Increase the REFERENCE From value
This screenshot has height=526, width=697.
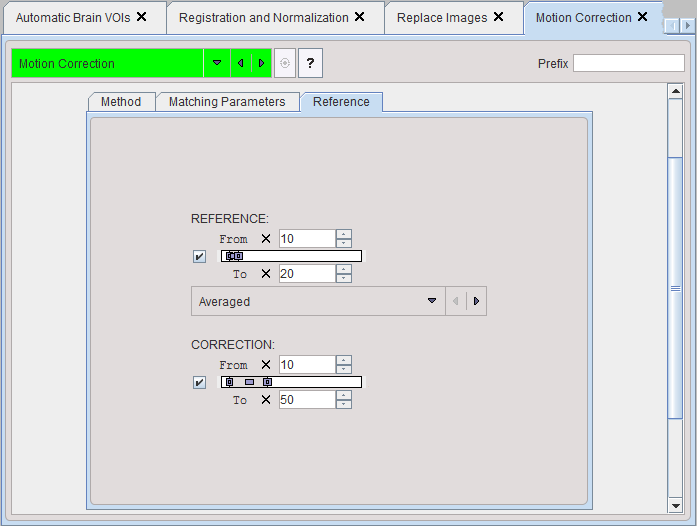[344, 234]
